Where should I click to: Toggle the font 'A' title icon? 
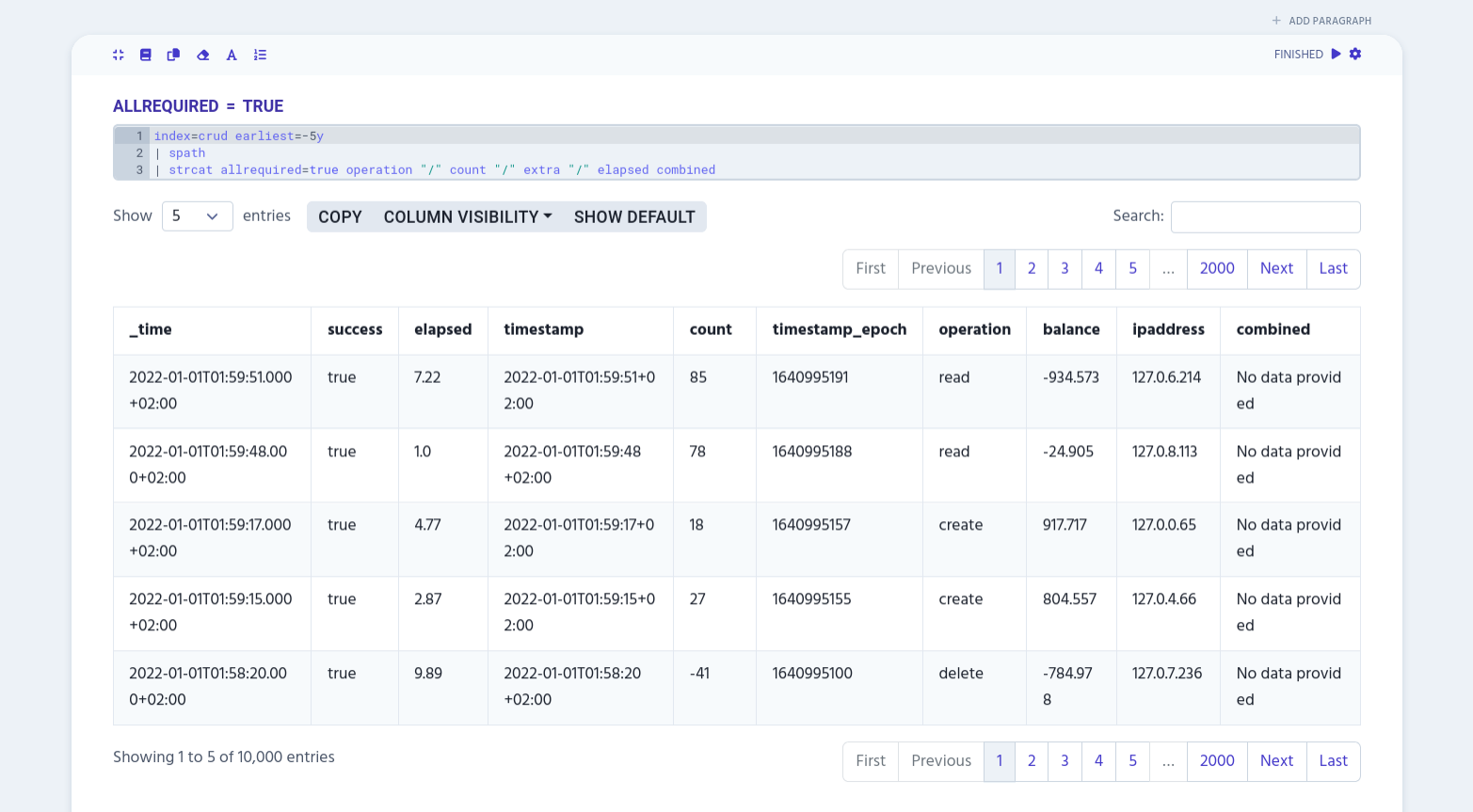click(x=232, y=55)
